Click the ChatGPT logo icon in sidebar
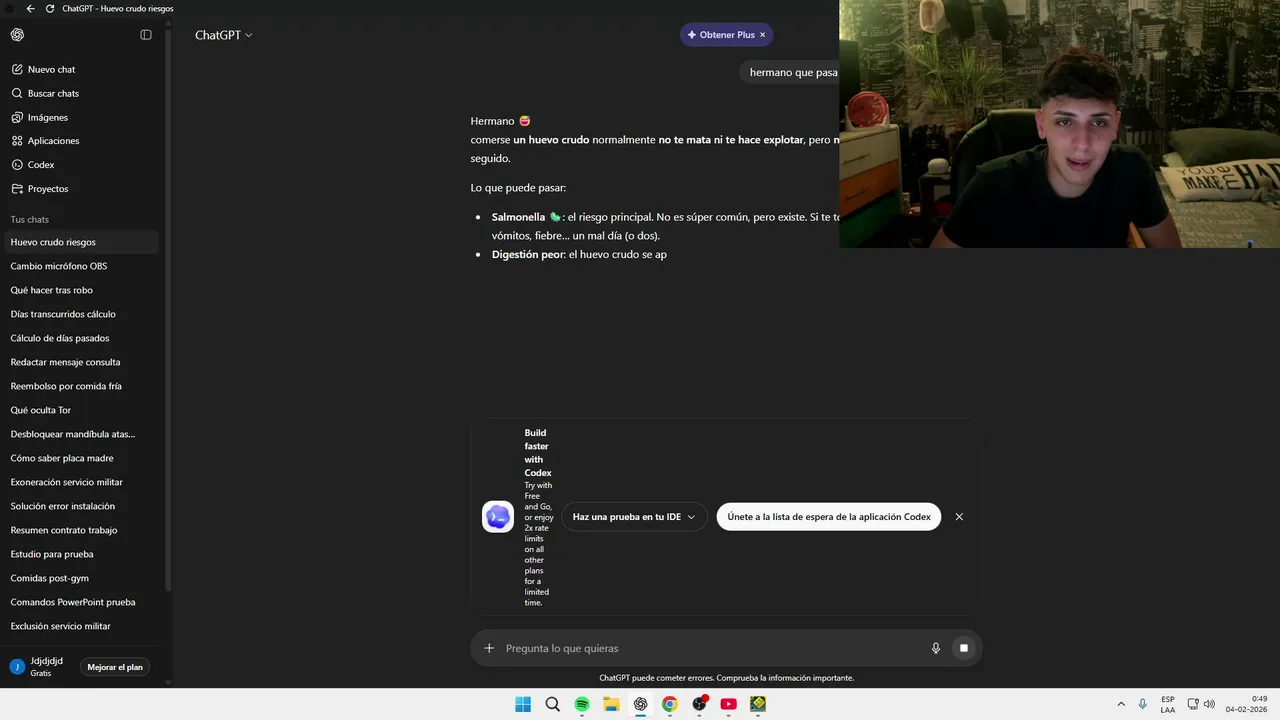 click(17, 35)
